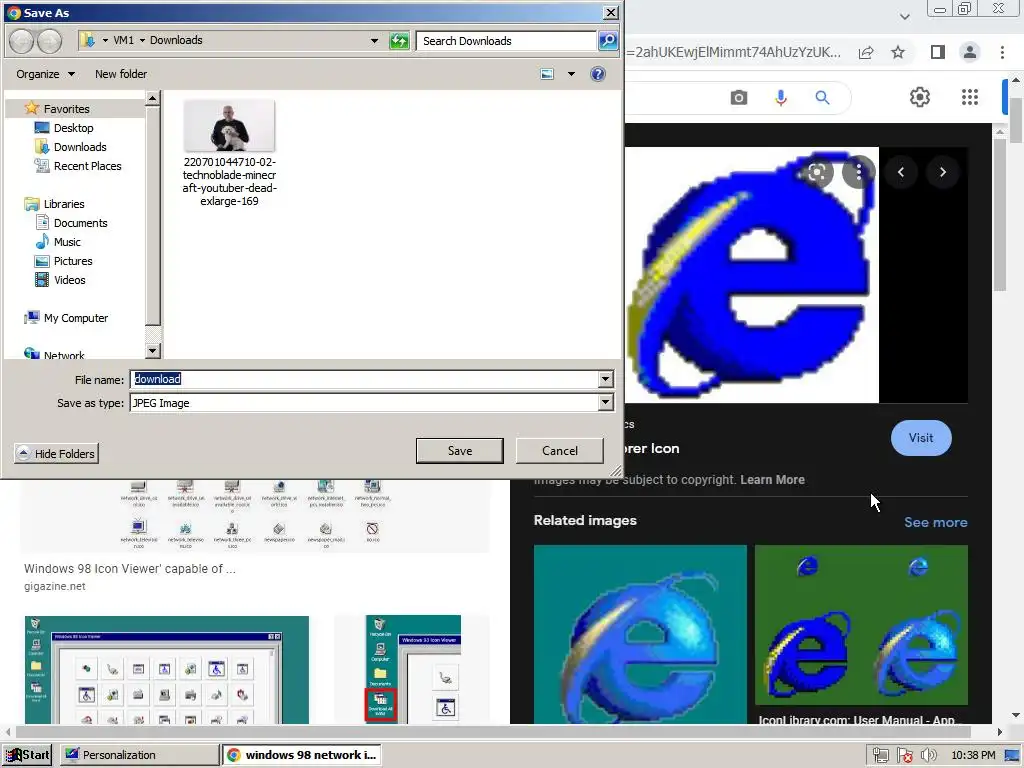Click Google search by image camera icon
The width and height of the screenshot is (1024, 768).
click(739, 98)
